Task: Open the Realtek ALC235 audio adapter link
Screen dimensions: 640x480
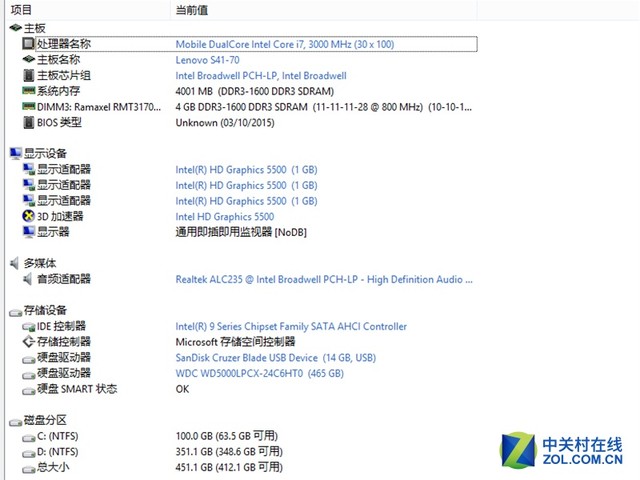Action: (x=324, y=279)
